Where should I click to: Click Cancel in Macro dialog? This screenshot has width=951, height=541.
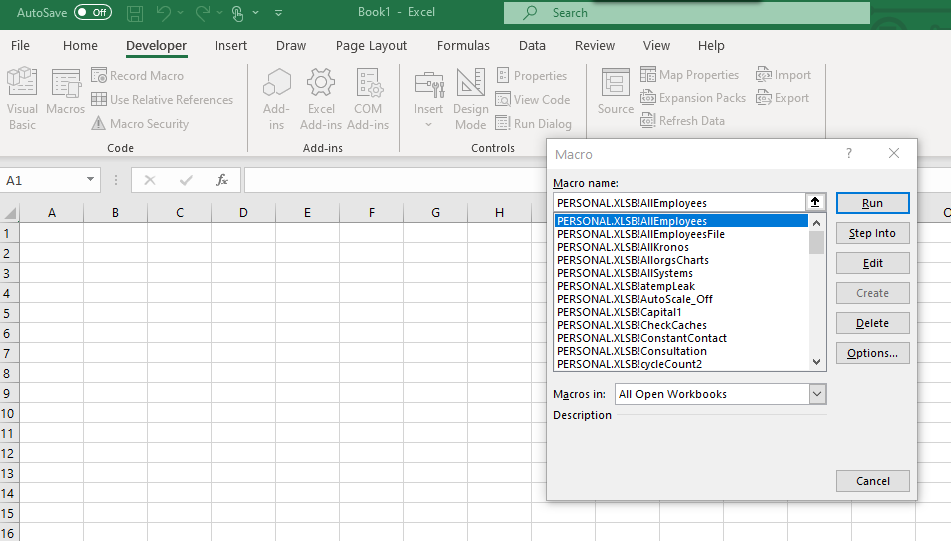(872, 481)
